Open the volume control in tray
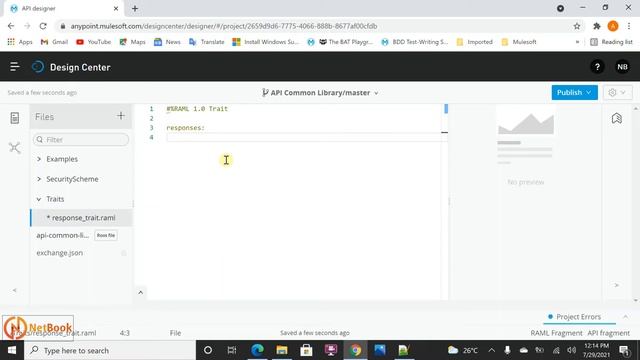The height and width of the screenshot is (360, 640). pyautogui.click(x=571, y=350)
